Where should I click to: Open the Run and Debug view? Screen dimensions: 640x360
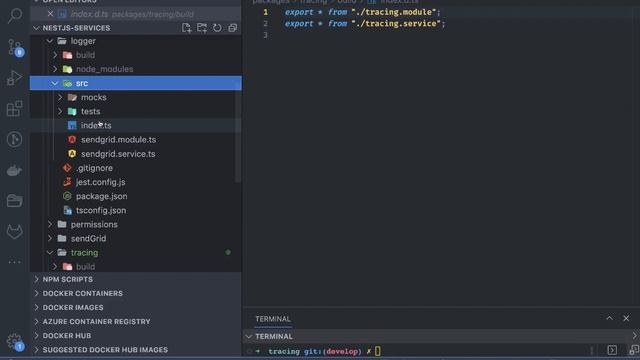coord(15,78)
